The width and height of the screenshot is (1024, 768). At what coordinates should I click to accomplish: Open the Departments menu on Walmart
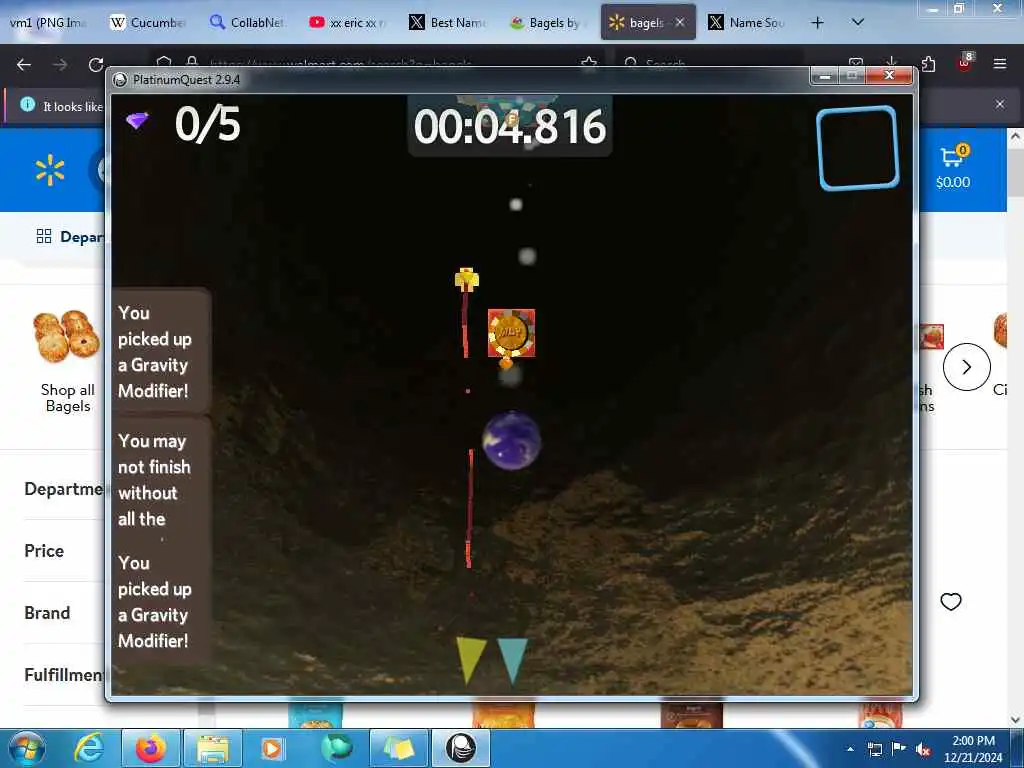tap(70, 236)
